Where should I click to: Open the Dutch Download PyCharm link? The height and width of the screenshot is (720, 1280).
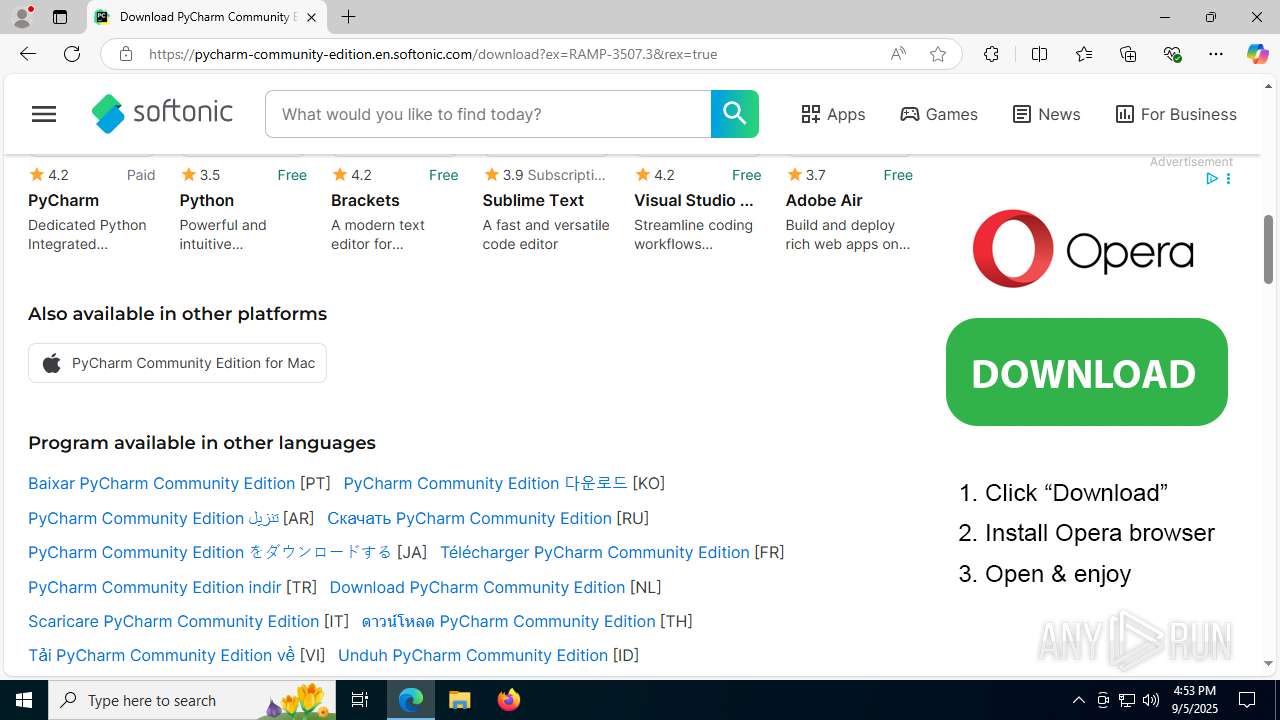click(477, 587)
